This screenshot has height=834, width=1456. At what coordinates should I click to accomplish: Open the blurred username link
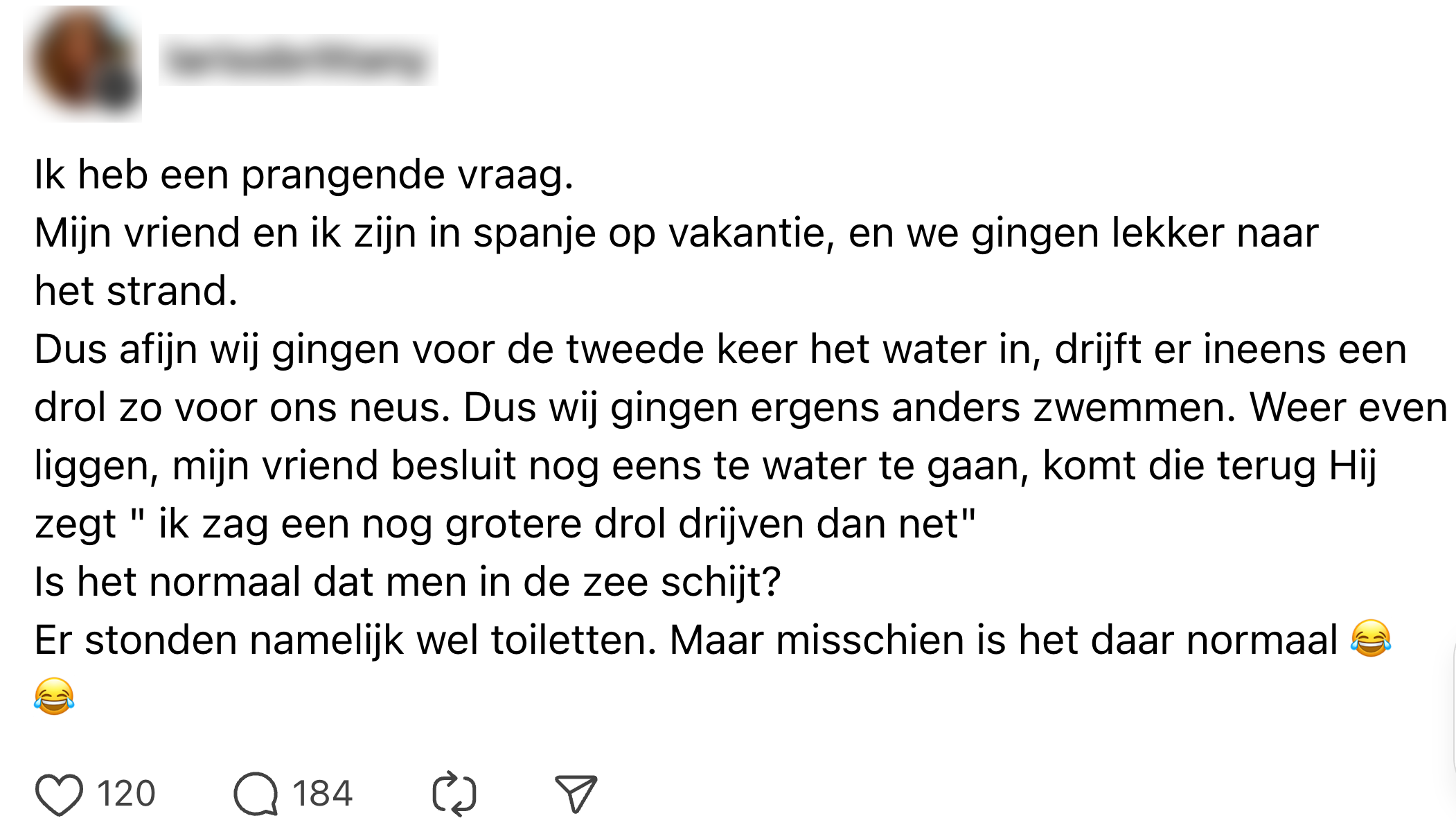click(x=298, y=61)
